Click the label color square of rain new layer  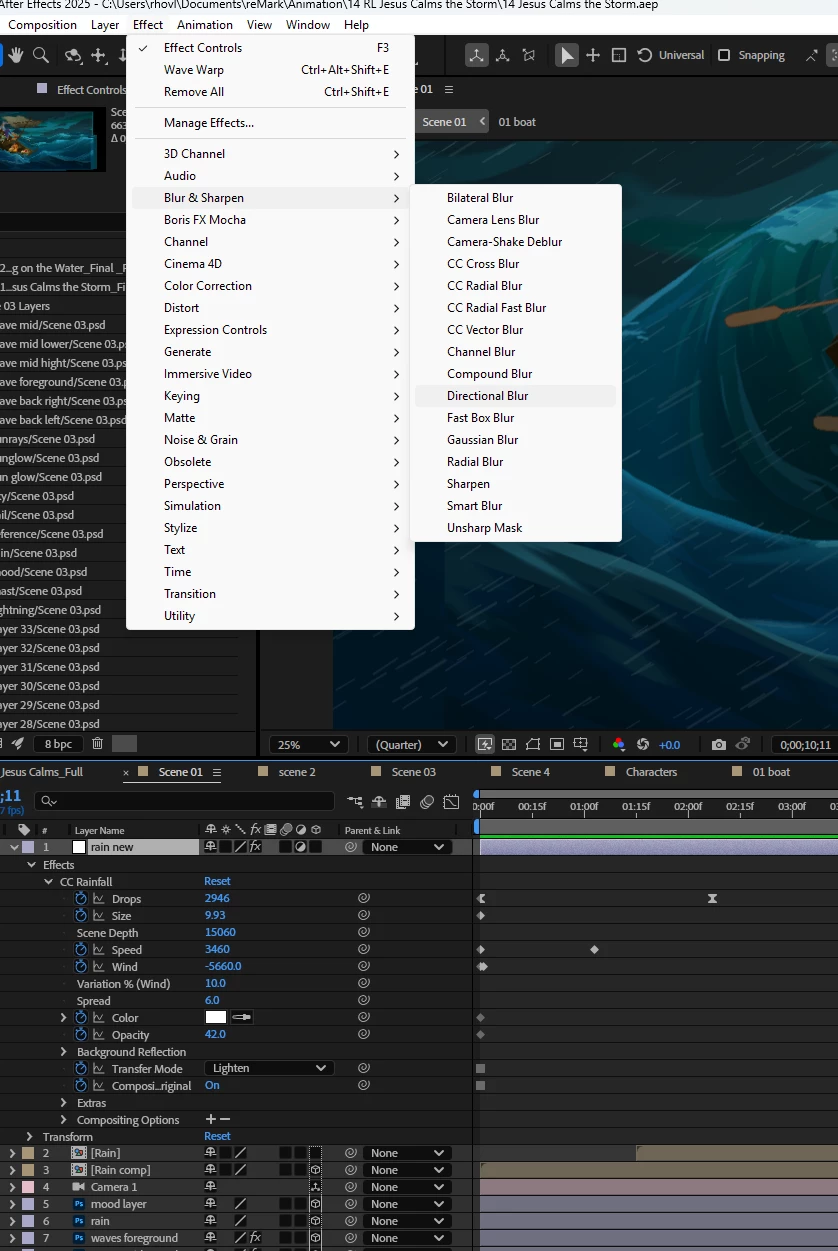28,847
